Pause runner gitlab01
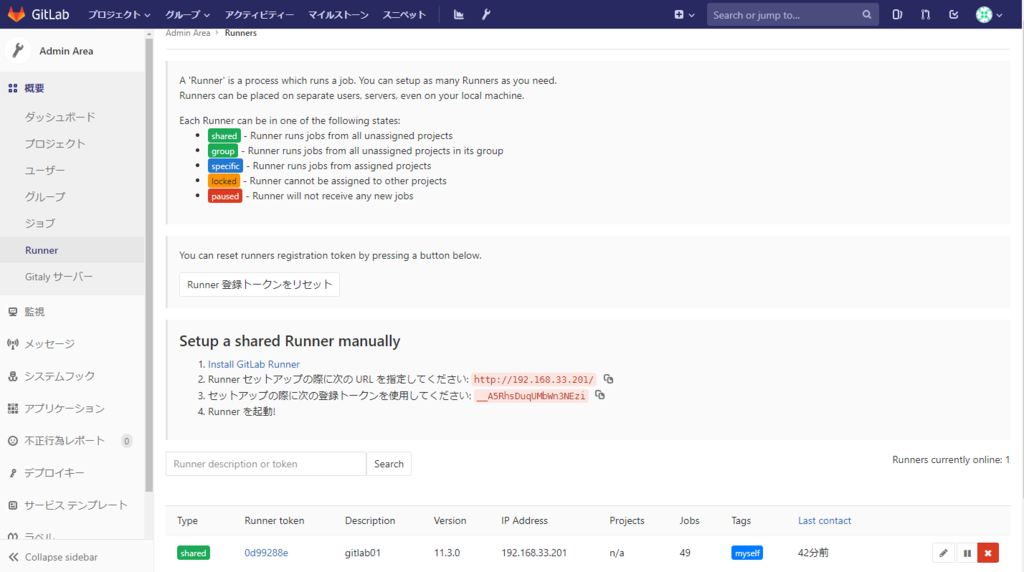Image resolution: width=1024 pixels, height=572 pixels. pyautogui.click(x=967, y=553)
